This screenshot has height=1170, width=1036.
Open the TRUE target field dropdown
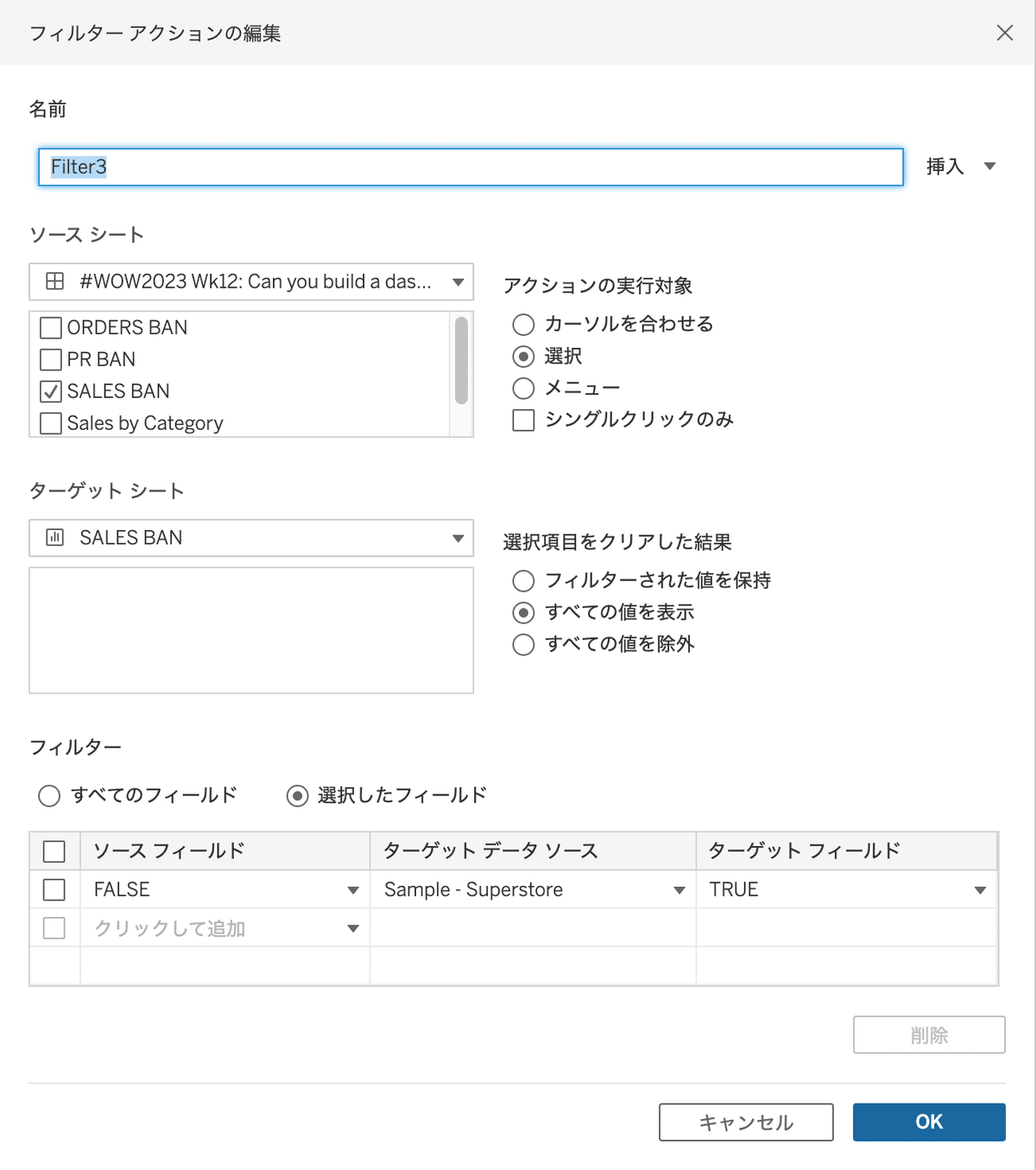(x=980, y=889)
